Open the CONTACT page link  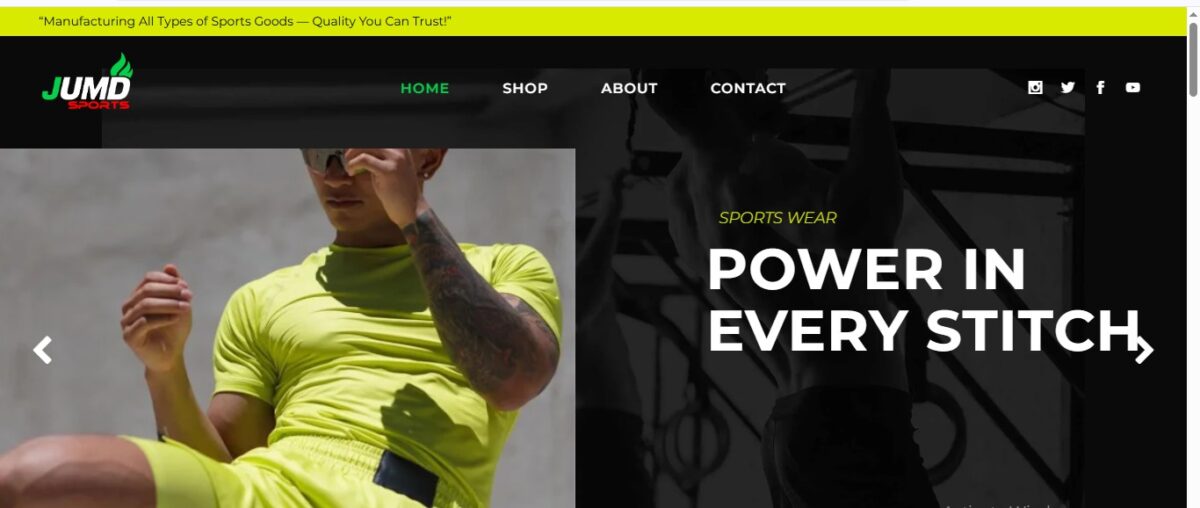(x=748, y=88)
